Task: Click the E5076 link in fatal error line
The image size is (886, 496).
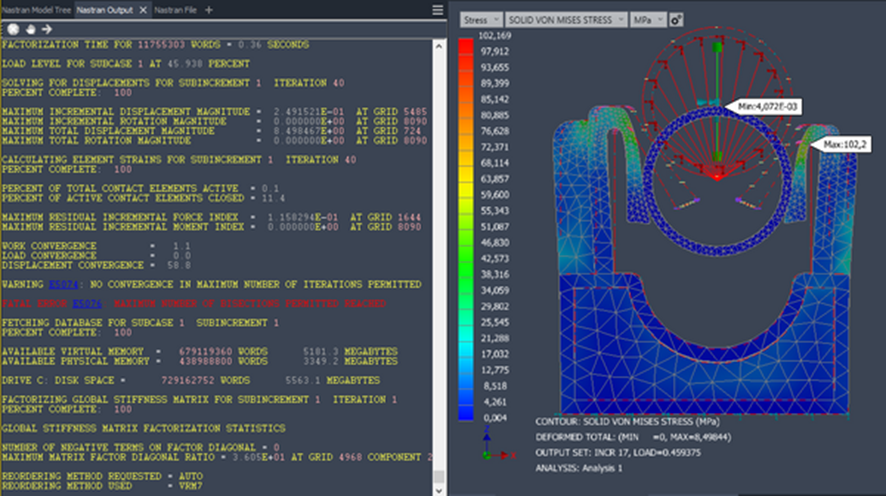Action: coord(86,303)
